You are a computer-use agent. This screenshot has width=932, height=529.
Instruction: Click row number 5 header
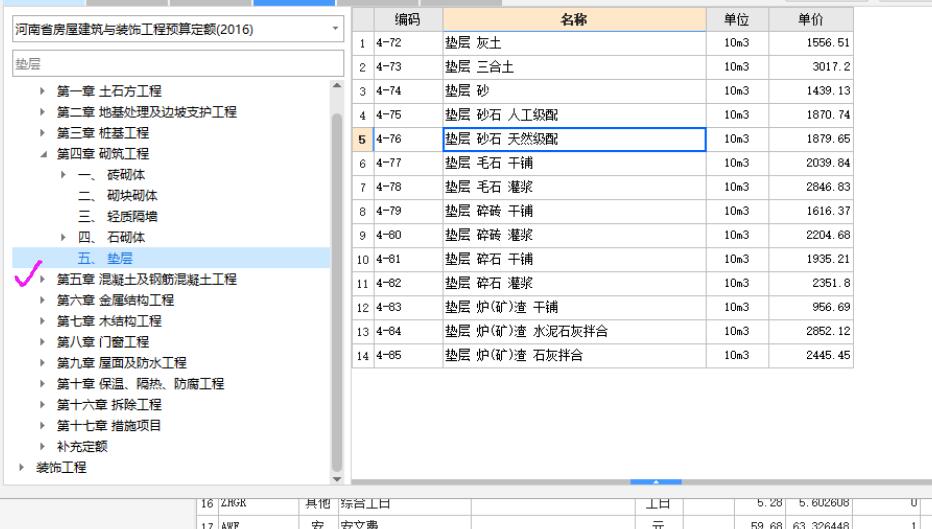[363, 139]
